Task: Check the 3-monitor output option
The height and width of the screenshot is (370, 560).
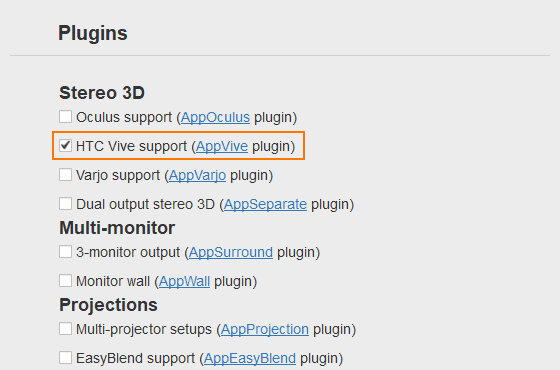Action: (65, 251)
